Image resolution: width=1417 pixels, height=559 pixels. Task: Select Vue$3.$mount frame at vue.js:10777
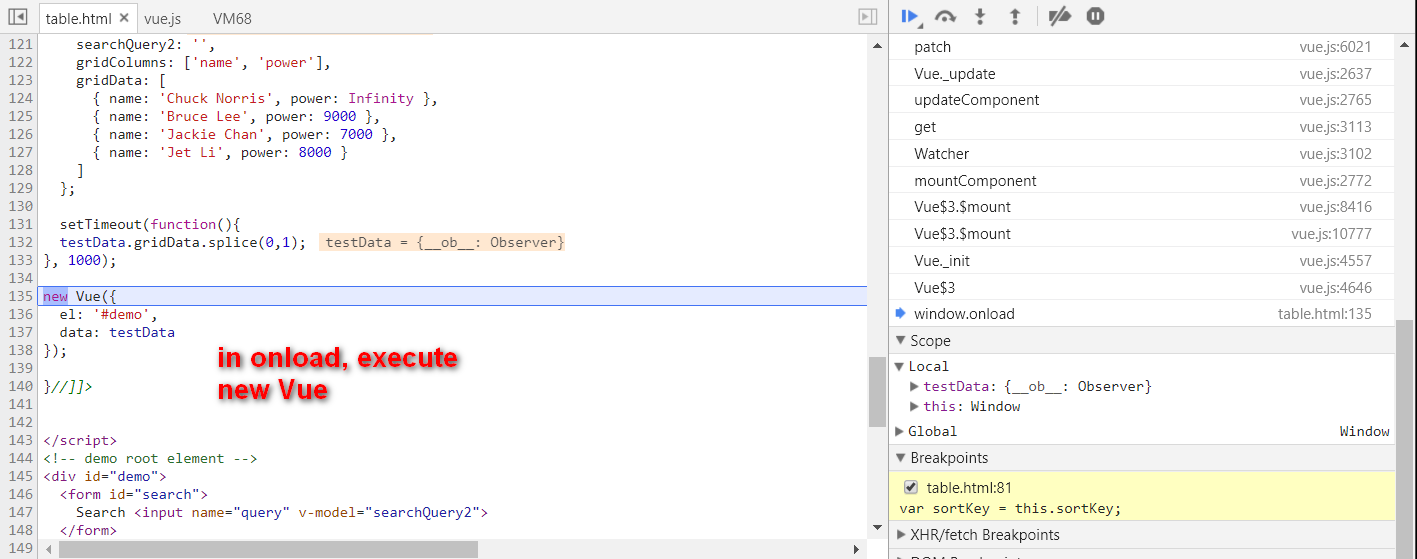click(1142, 234)
